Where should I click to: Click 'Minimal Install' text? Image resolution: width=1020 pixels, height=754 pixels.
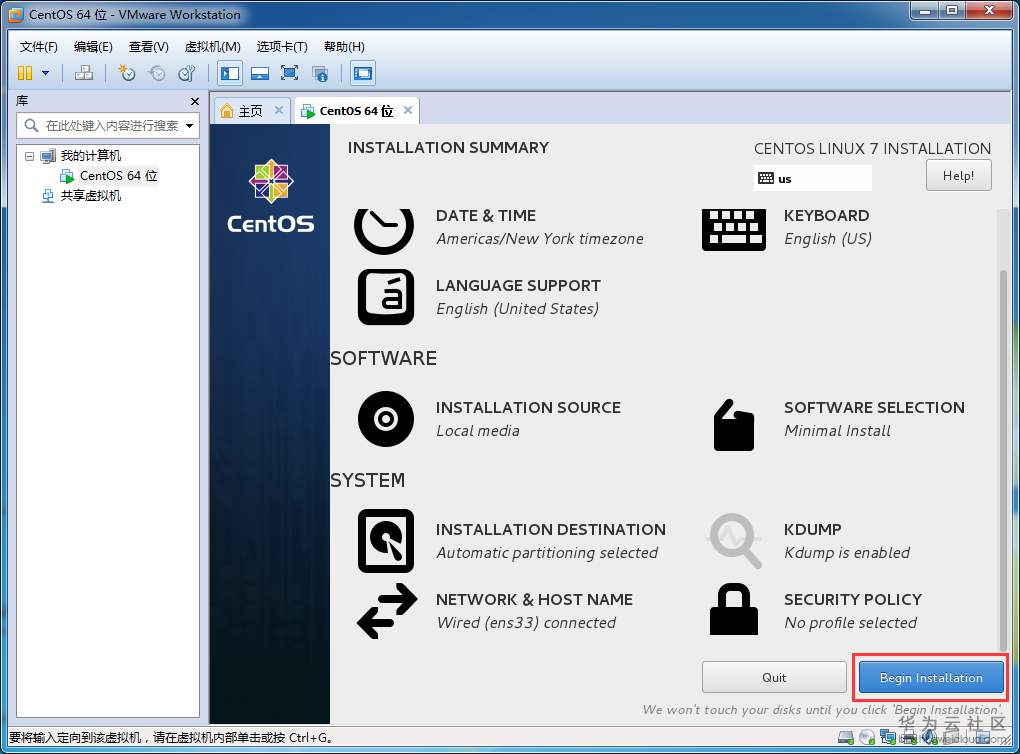click(x=837, y=431)
